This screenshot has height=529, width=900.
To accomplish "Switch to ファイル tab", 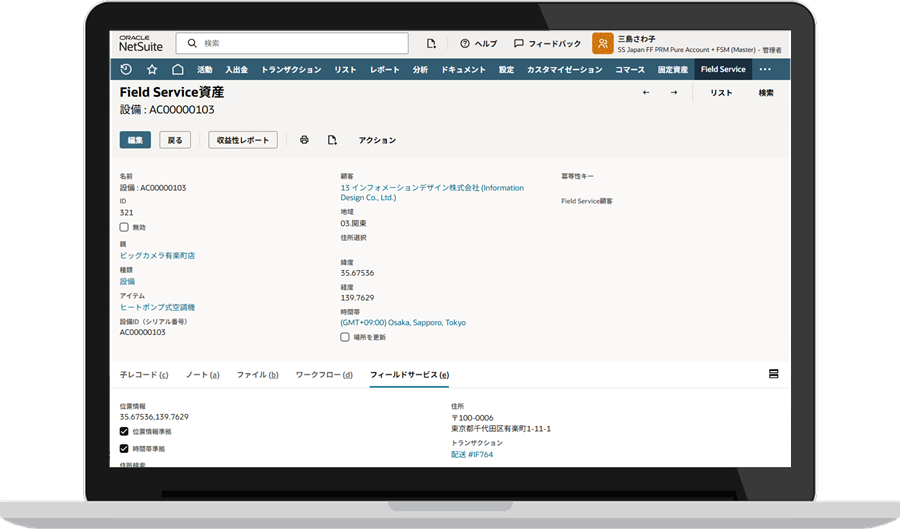I will coord(258,375).
